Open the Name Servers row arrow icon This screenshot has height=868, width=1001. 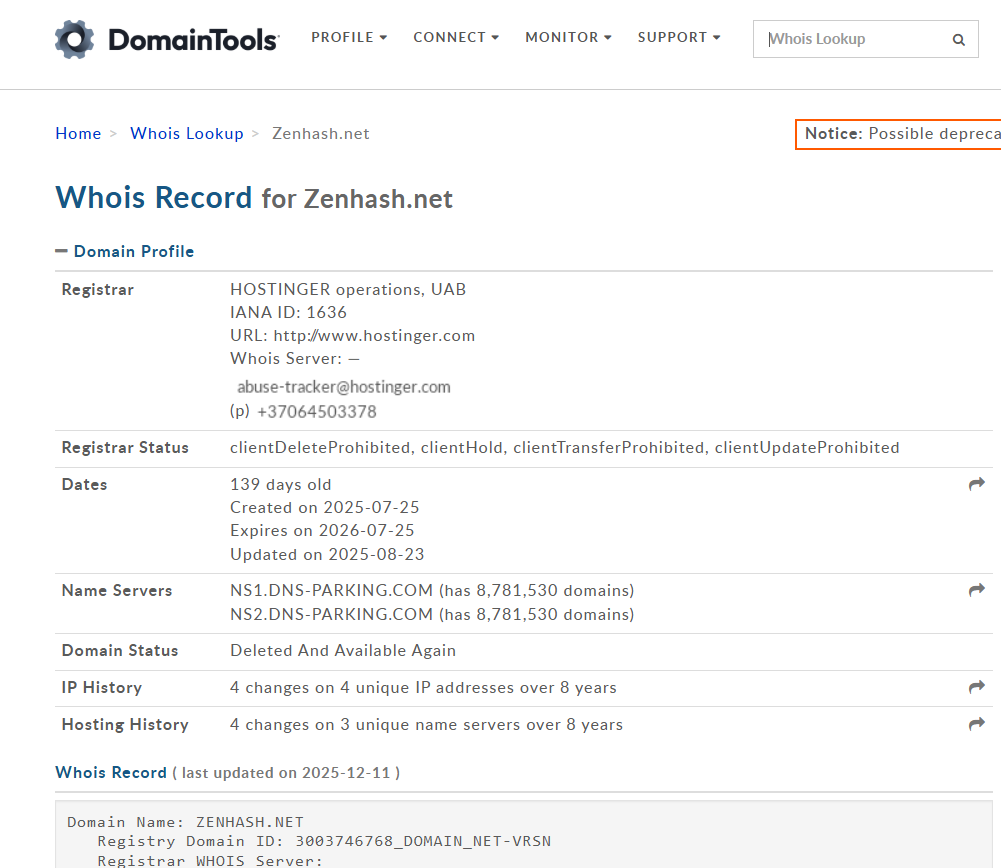tap(976, 591)
